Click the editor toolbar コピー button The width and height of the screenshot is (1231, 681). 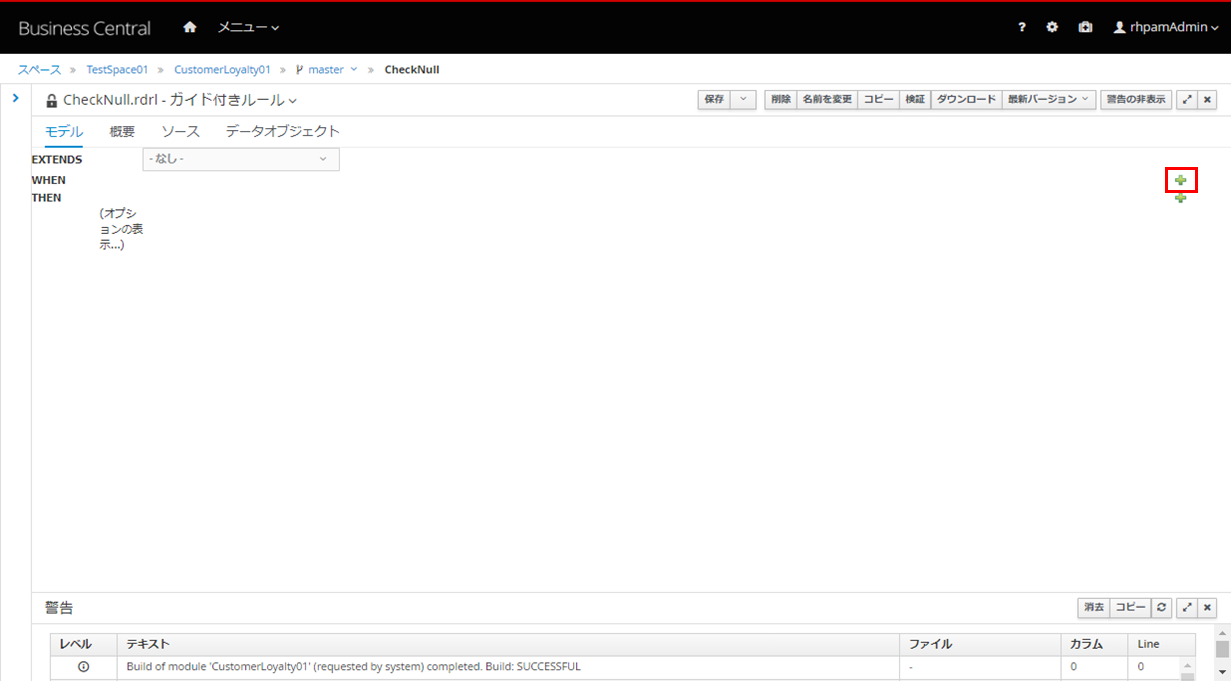(x=879, y=99)
